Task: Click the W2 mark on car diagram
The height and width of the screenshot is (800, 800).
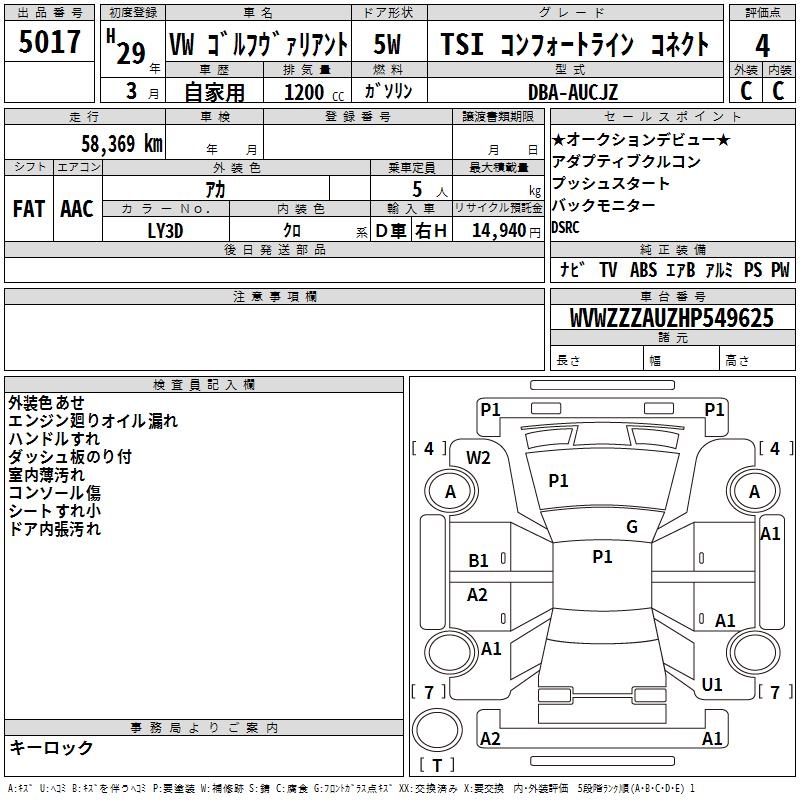Action: [x=479, y=458]
